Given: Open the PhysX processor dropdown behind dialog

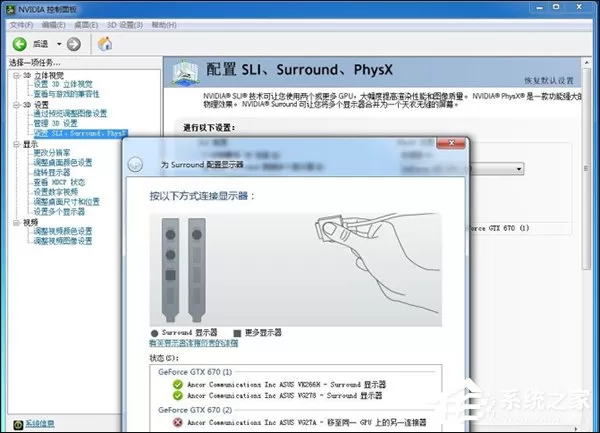Looking at the screenshot, I should coord(519,169).
